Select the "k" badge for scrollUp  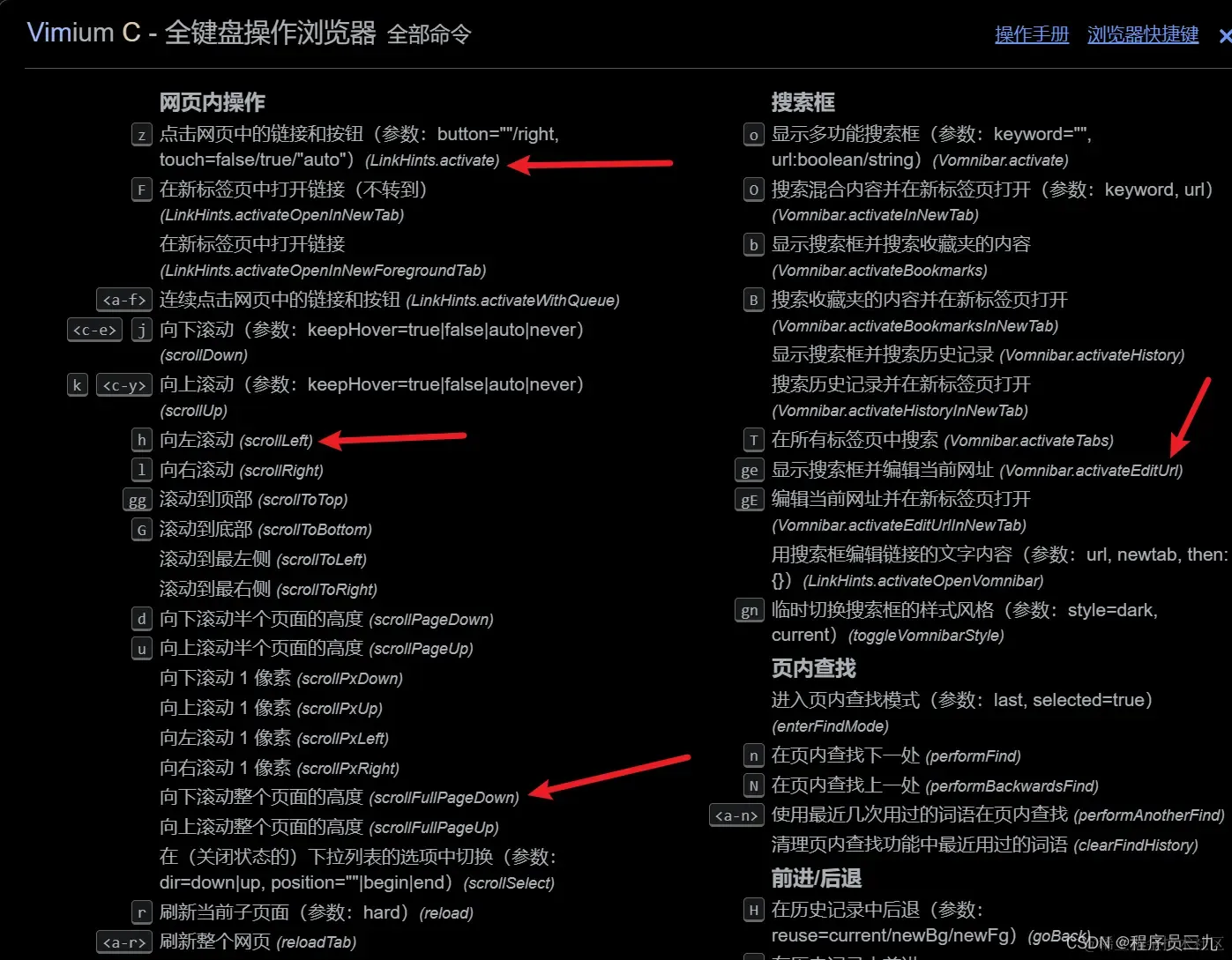click(x=77, y=384)
